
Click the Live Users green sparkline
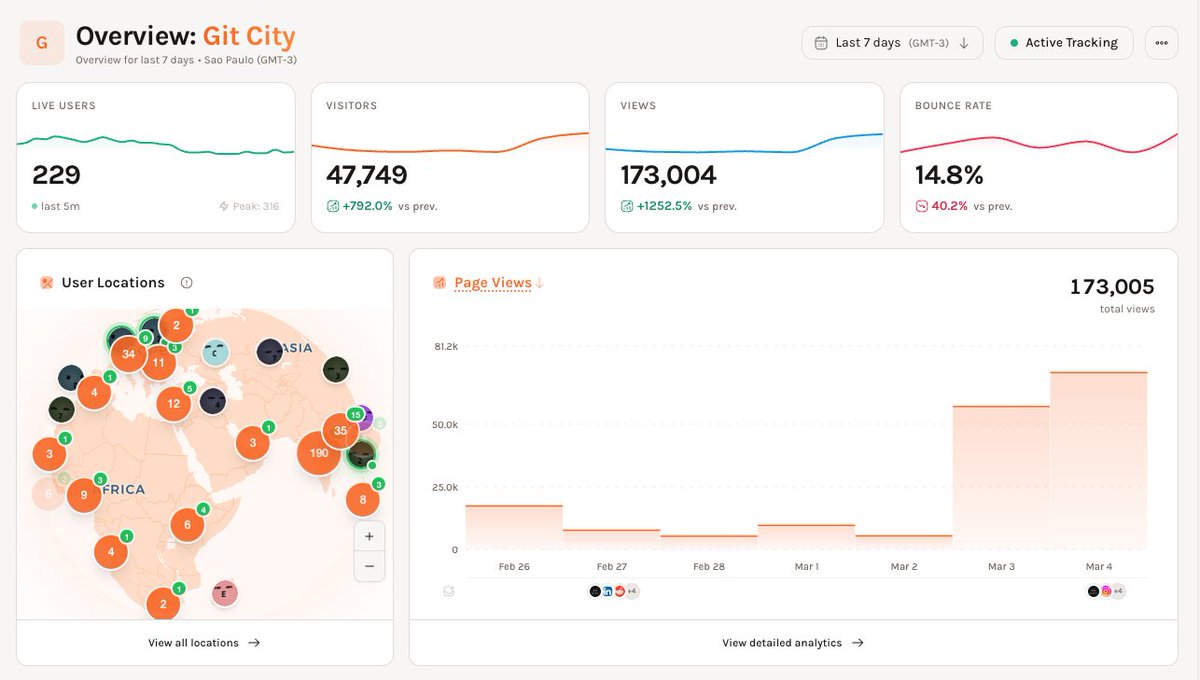pos(156,144)
